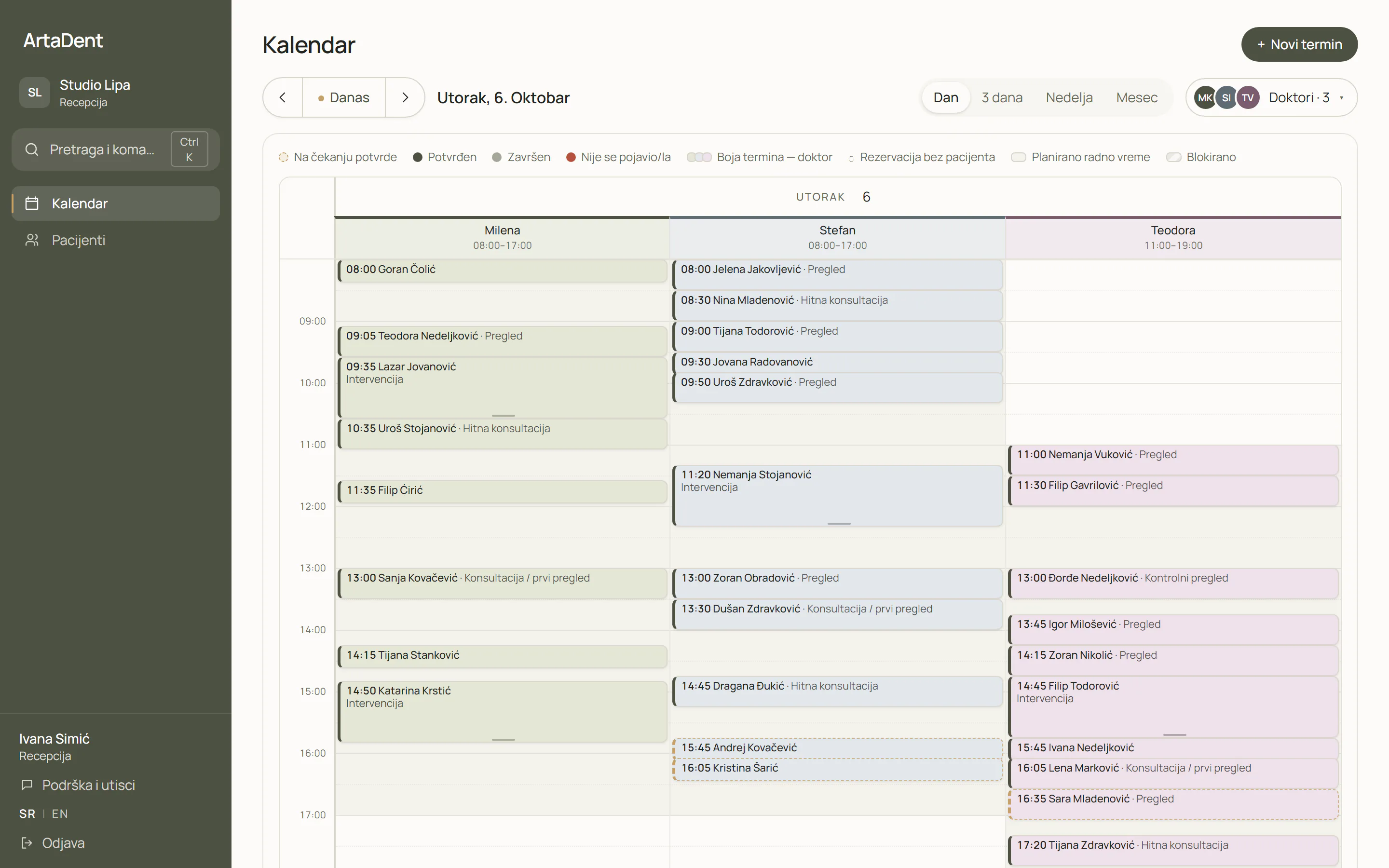Open Pacijenti via the people icon

(x=32, y=240)
